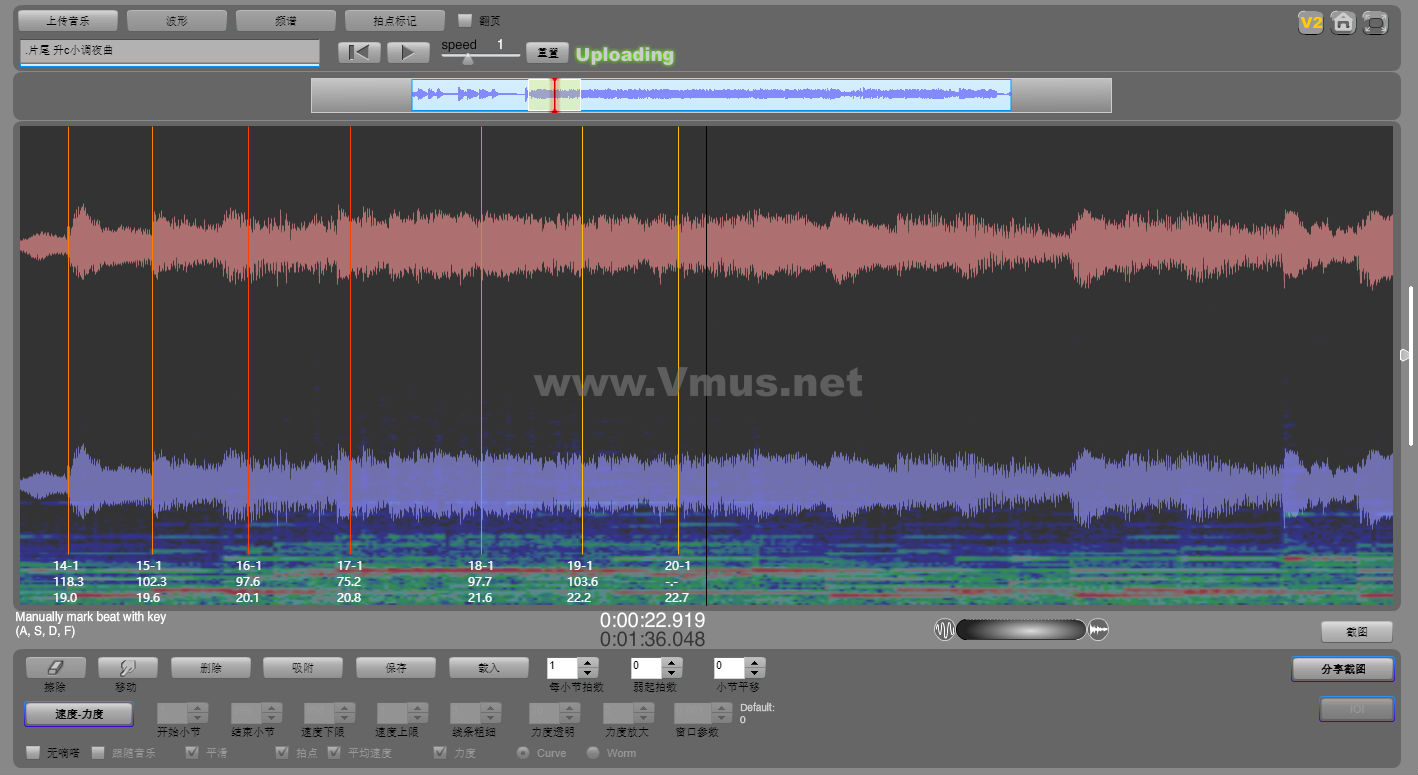
Task: Switch to the 波形 waveform view
Action: coord(177,20)
